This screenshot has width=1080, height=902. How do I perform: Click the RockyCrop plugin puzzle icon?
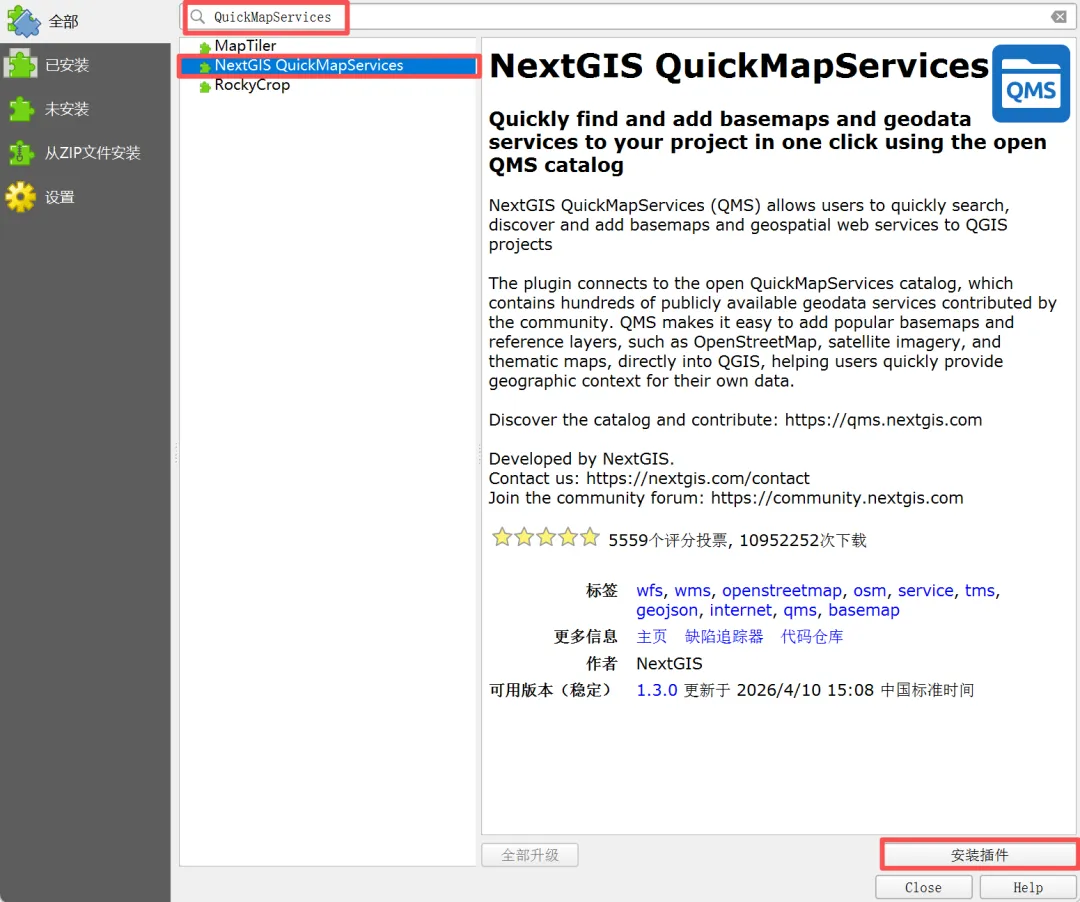coord(205,87)
